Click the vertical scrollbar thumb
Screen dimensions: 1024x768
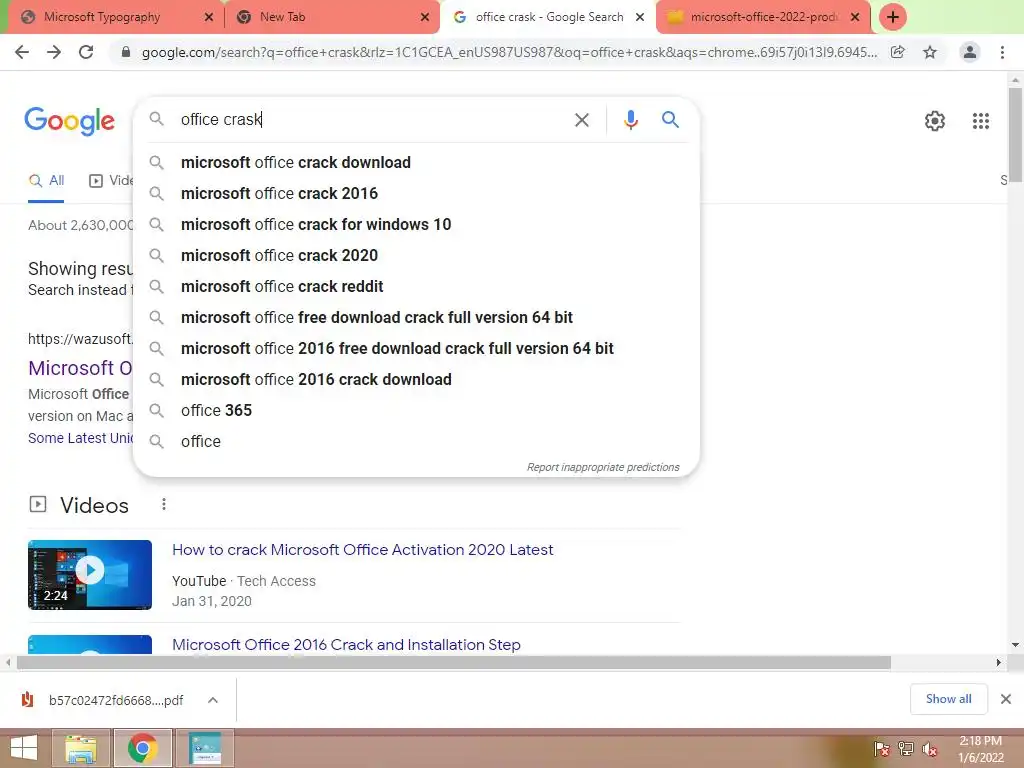pyautogui.click(x=1015, y=135)
